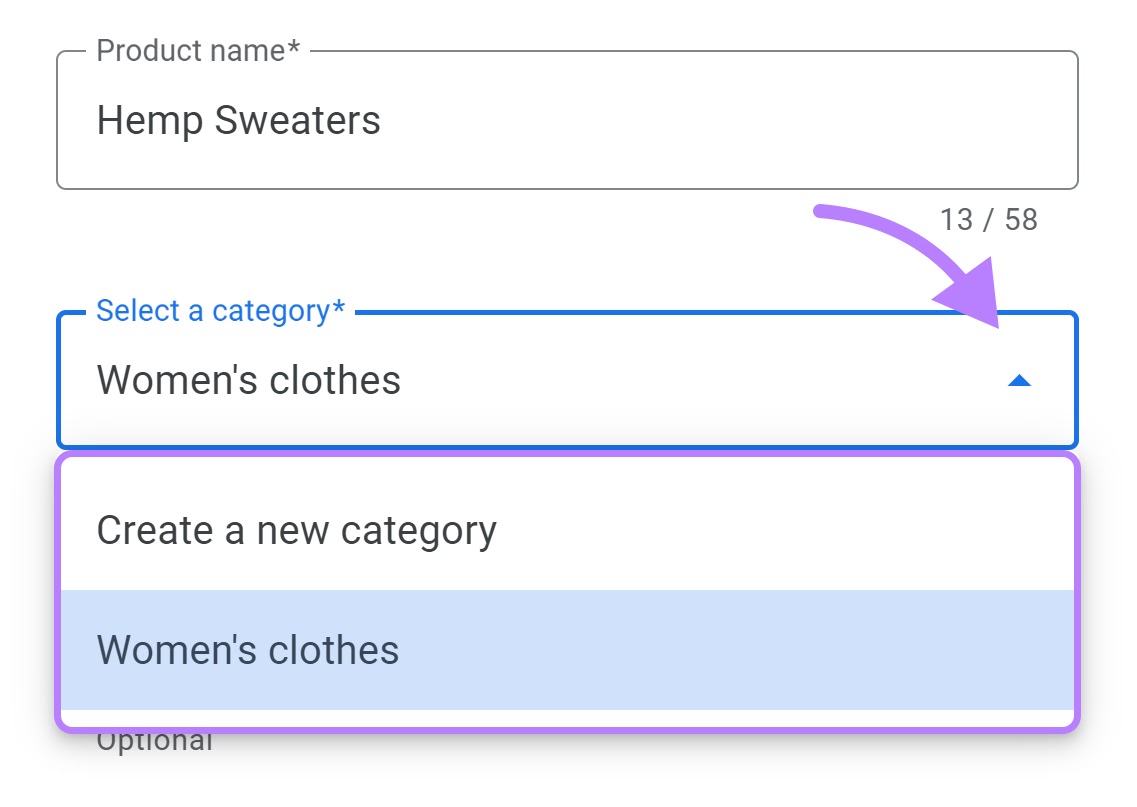The height and width of the screenshot is (807, 1137).
Task: Click the purple-highlighted dropdown panel
Action: tap(568, 588)
